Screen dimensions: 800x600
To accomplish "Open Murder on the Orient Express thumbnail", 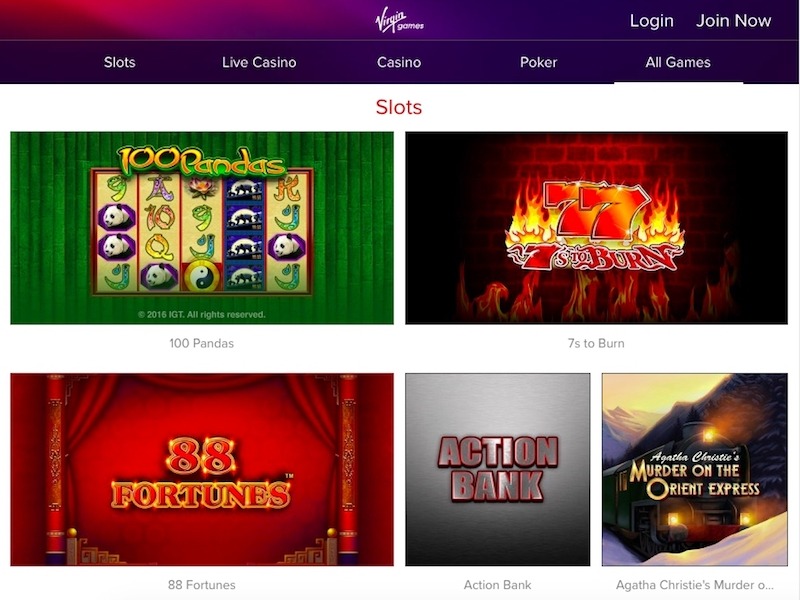I will (695, 469).
